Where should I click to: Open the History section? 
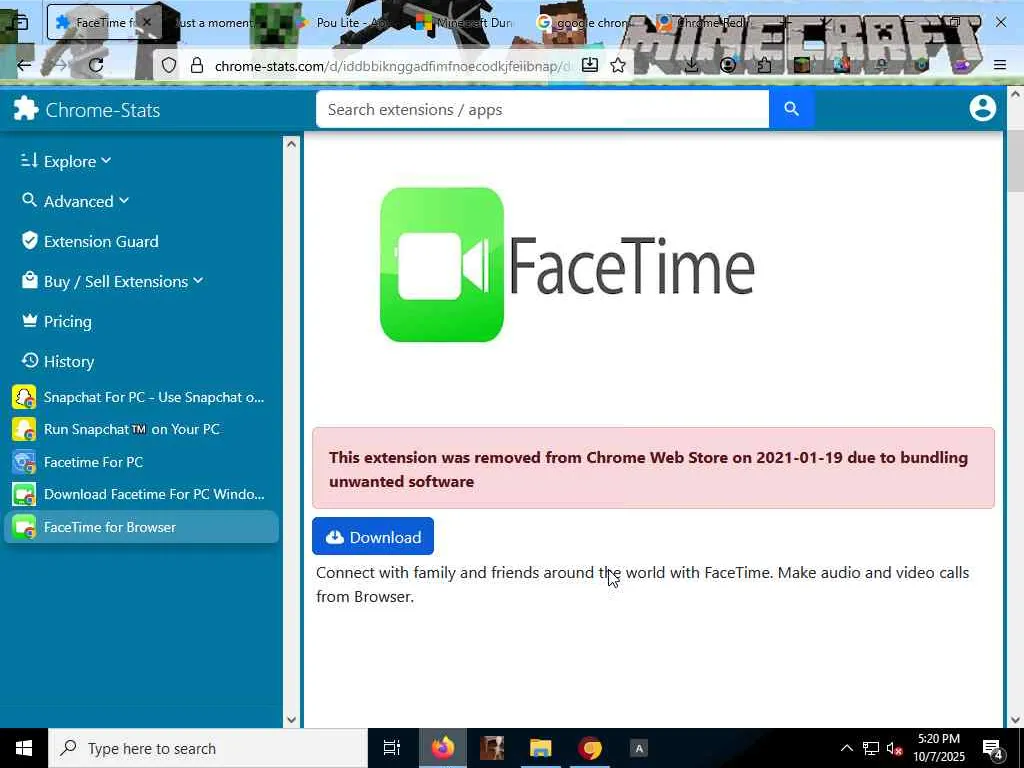tap(69, 361)
